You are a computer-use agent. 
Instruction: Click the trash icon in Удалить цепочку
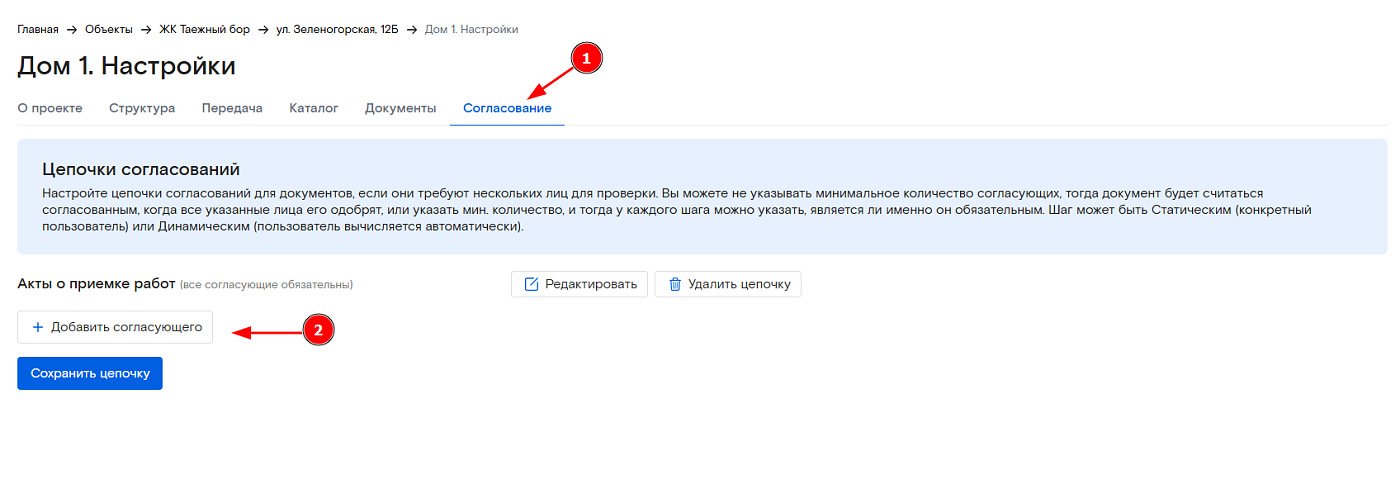(675, 284)
